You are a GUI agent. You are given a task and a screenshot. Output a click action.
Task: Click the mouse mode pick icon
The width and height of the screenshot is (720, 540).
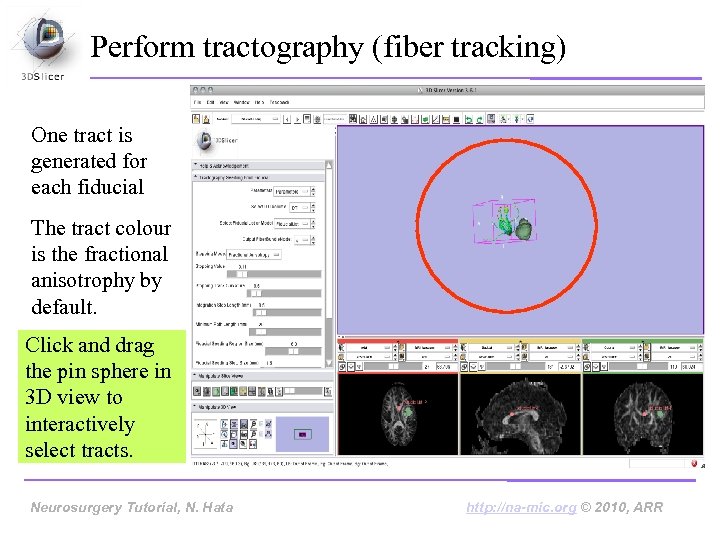tap(504, 119)
